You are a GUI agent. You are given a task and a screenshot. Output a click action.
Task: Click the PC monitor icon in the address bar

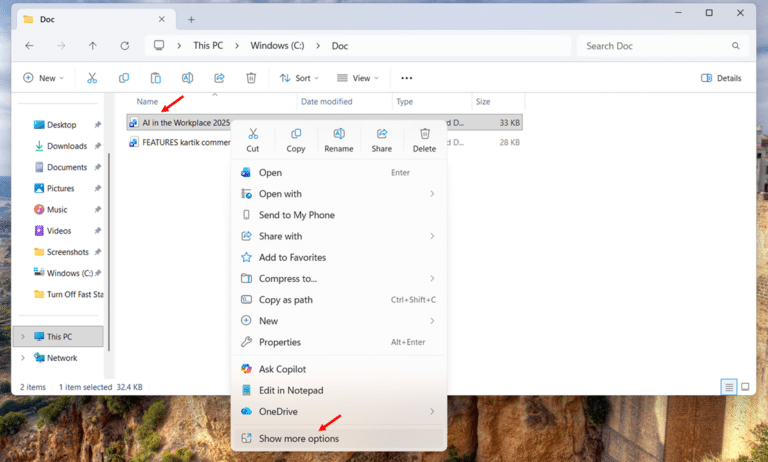pyautogui.click(x=159, y=46)
